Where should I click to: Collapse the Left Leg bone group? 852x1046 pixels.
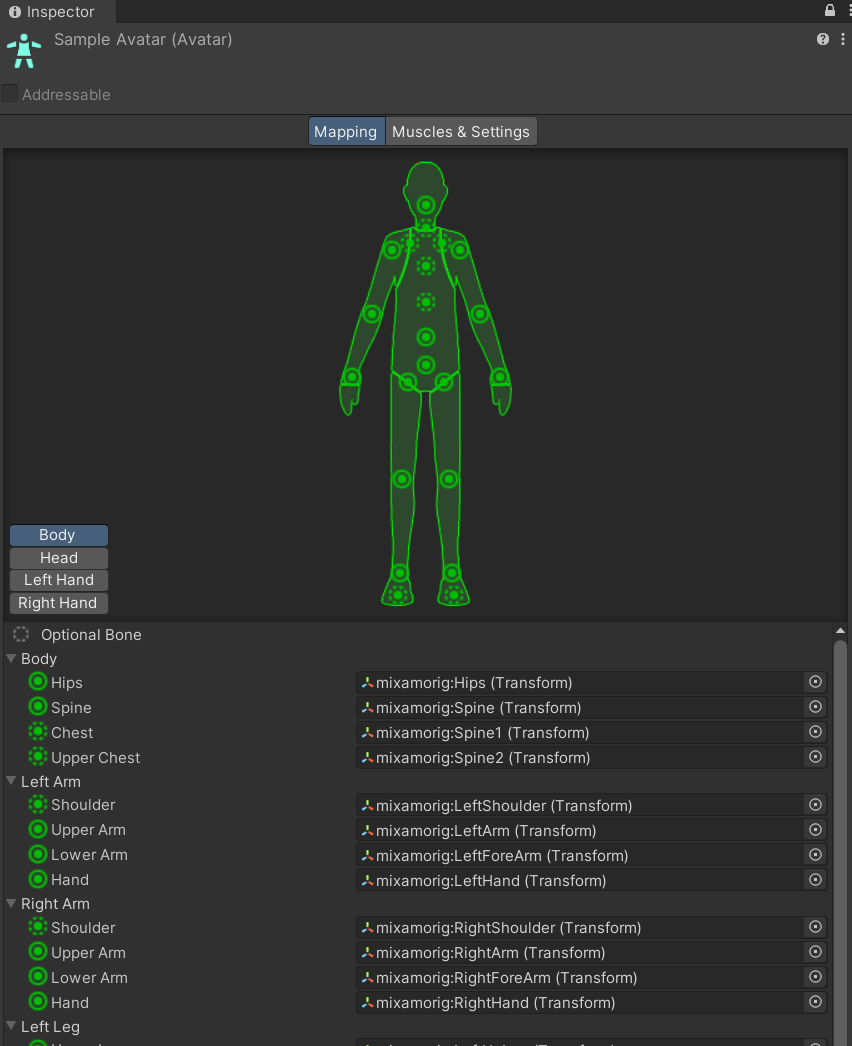point(11,1026)
